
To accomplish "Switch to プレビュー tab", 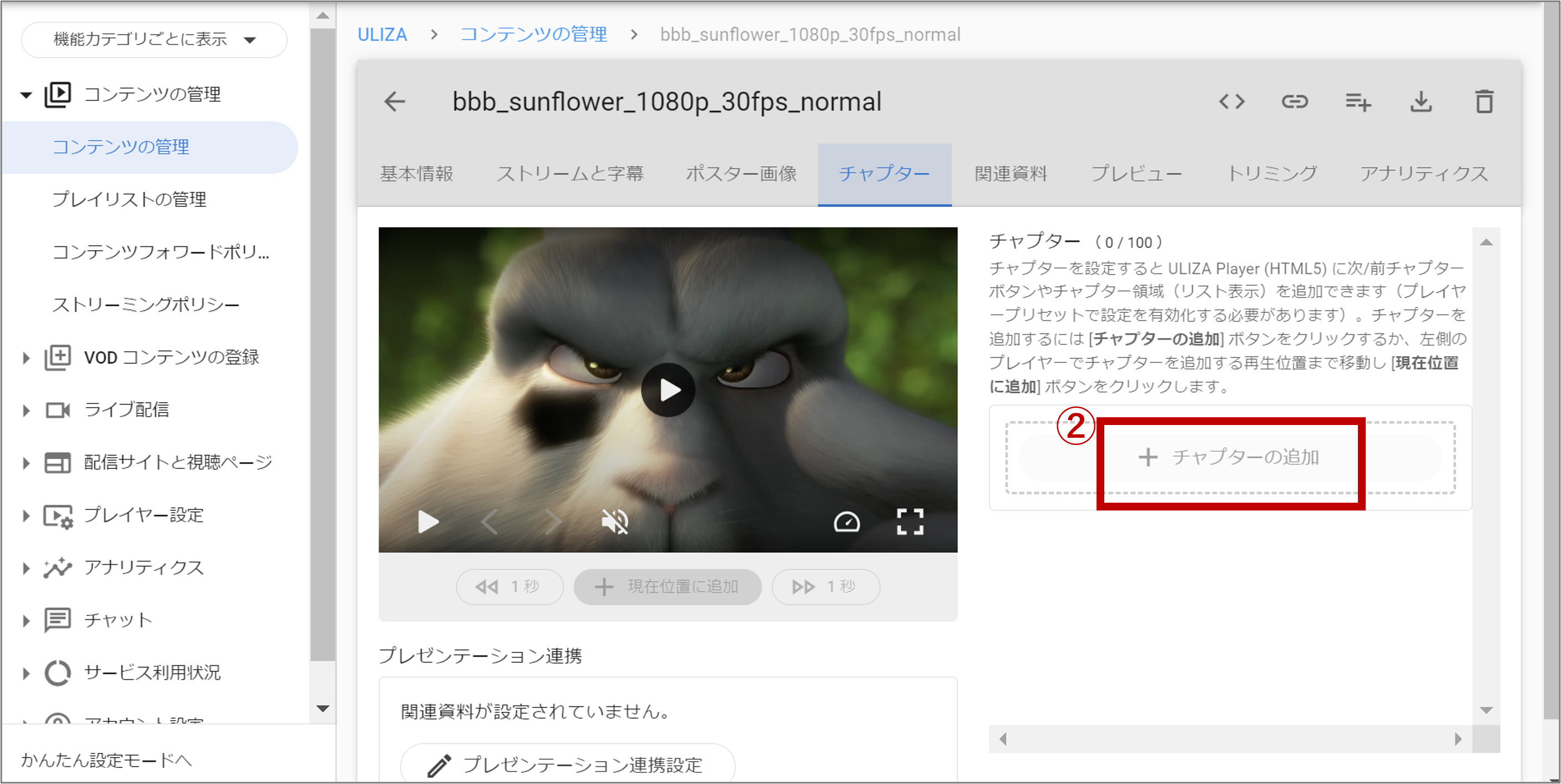I will pyautogui.click(x=1136, y=174).
